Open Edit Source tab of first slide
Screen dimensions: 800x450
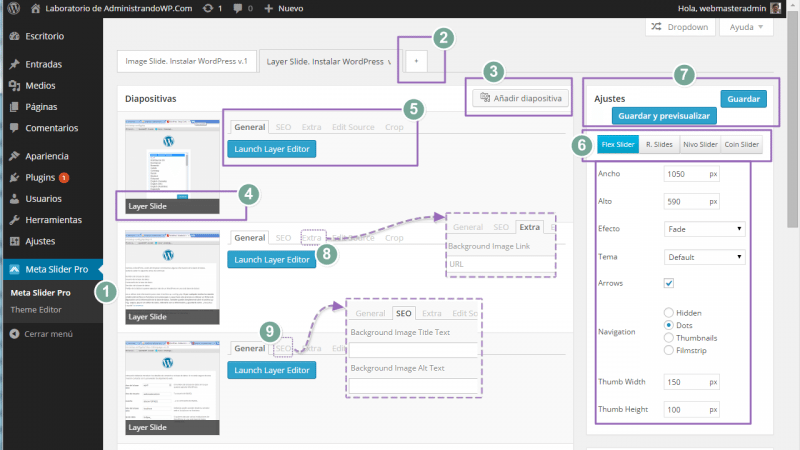click(x=353, y=127)
